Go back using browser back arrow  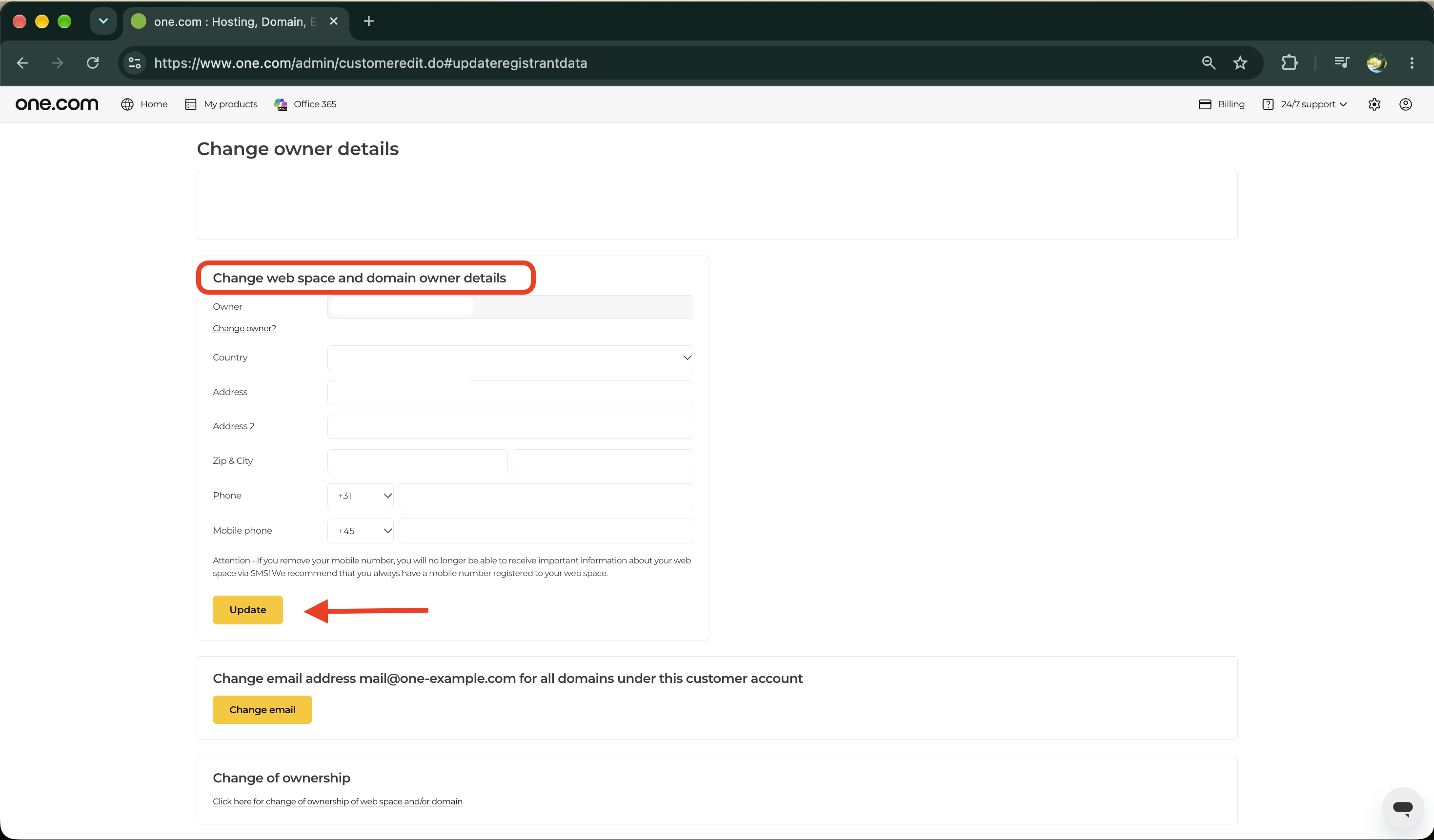23,62
